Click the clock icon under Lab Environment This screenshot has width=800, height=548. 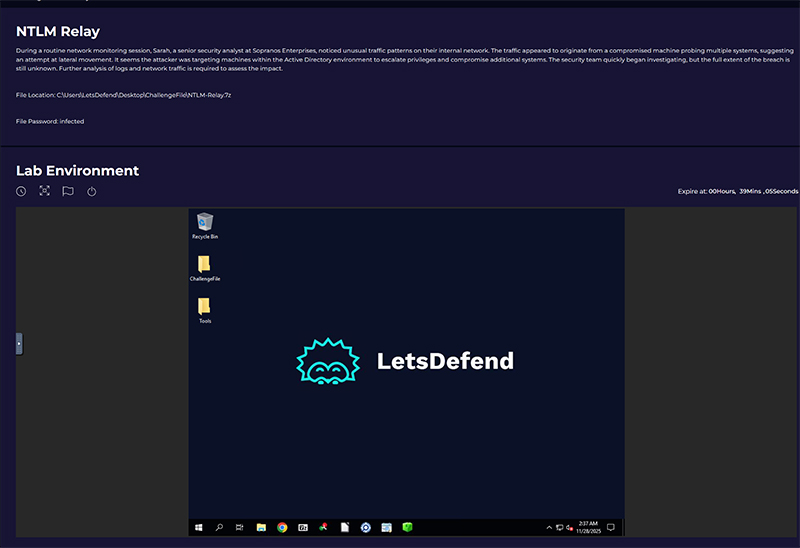(x=21, y=191)
